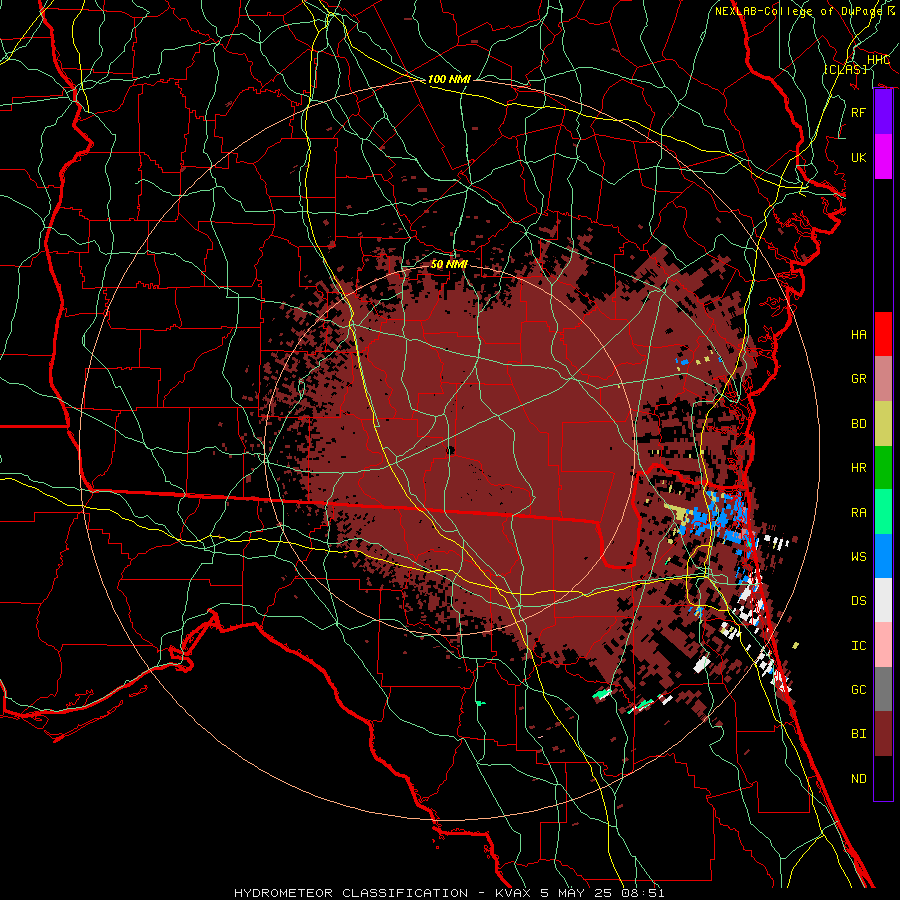Click the DS white legend swatch
The height and width of the screenshot is (900, 900).
[883, 600]
